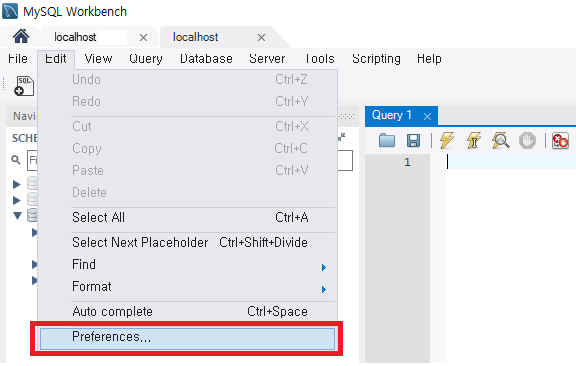Image resolution: width=576 pixels, height=366 pixels.
Task: Open the File menu
Action: pos(18,58)
